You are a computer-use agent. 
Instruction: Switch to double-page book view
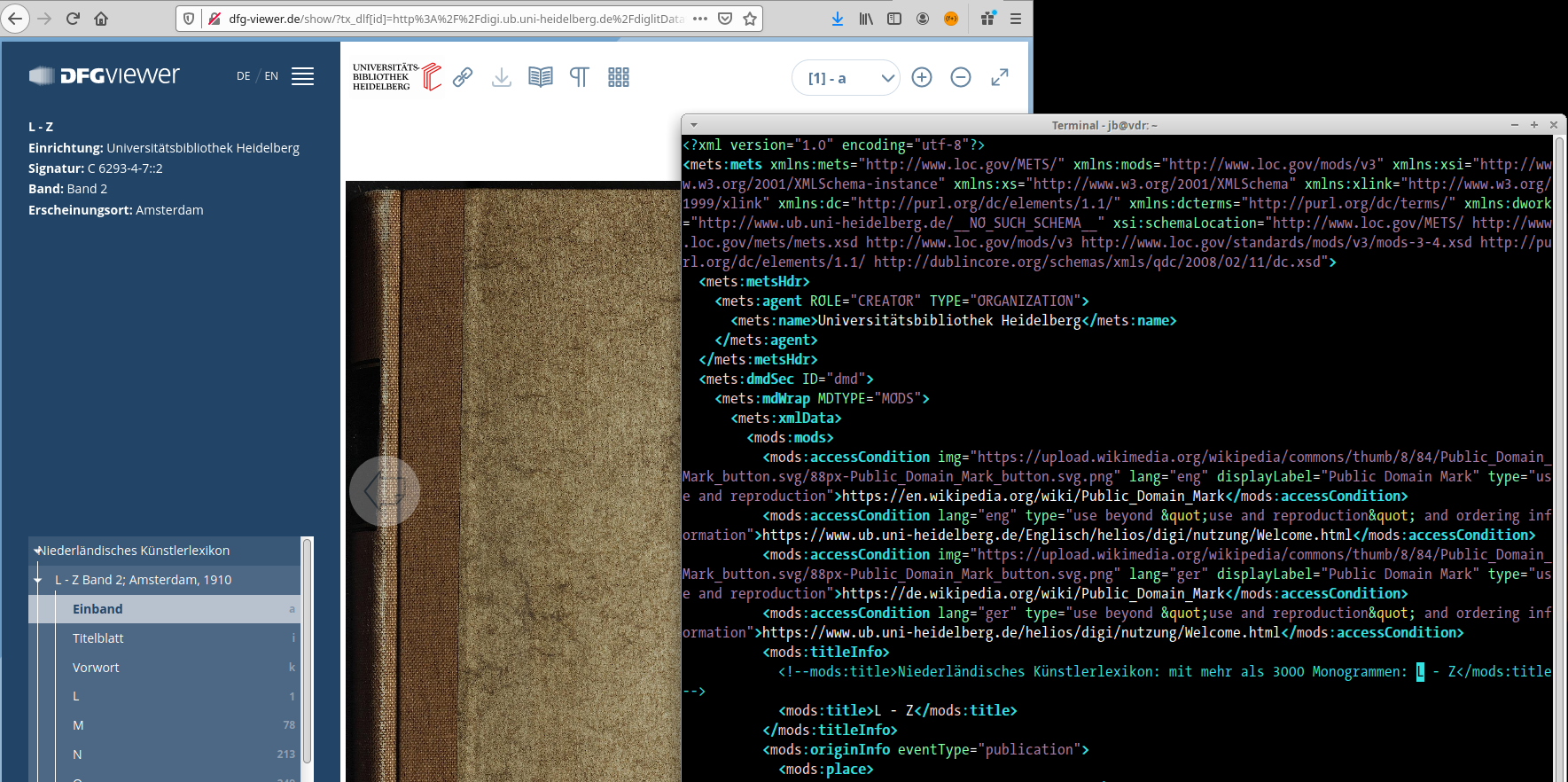pyautogui.click(x=540, y=77)
